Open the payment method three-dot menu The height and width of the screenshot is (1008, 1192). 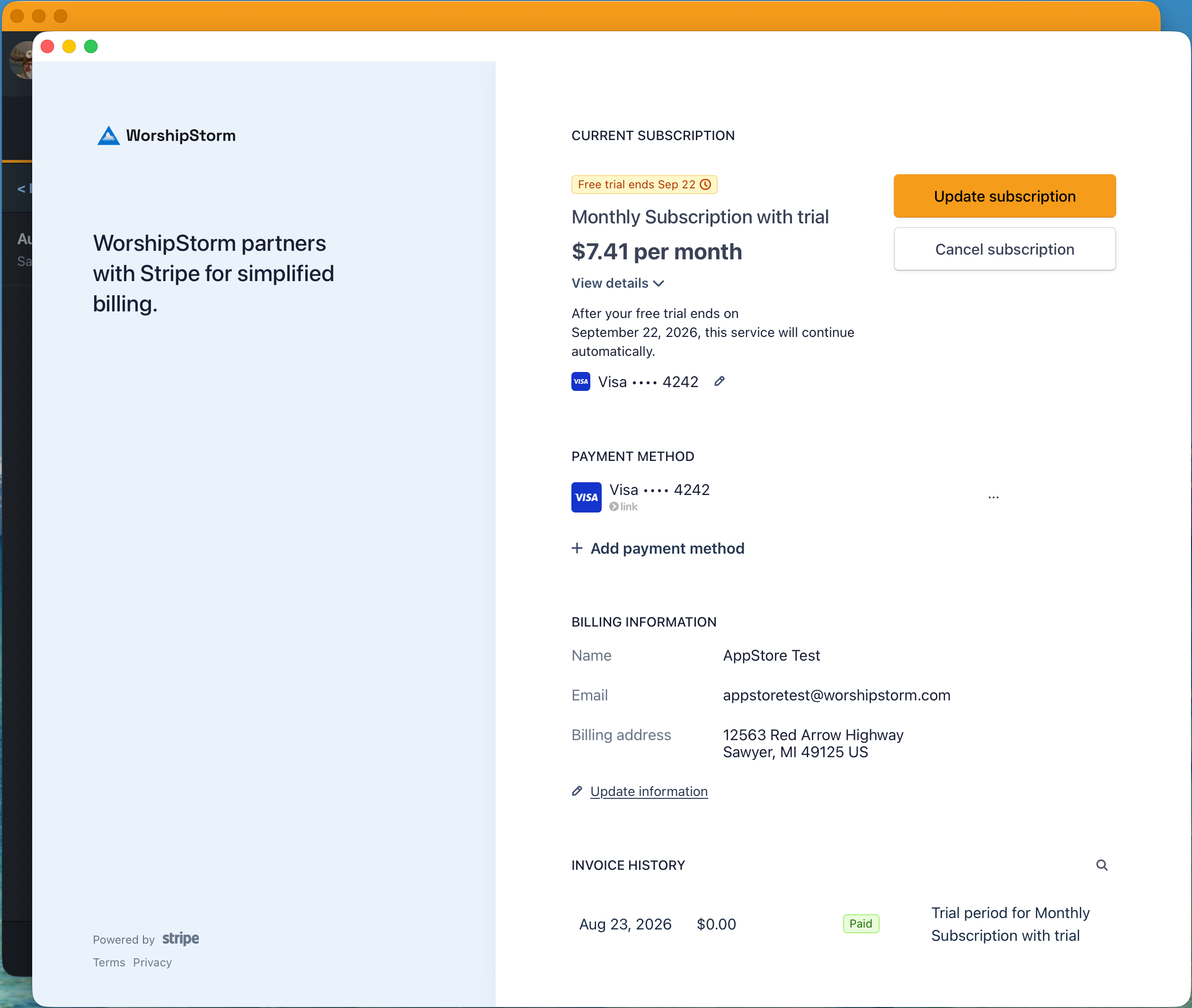(x=994, y=497)
